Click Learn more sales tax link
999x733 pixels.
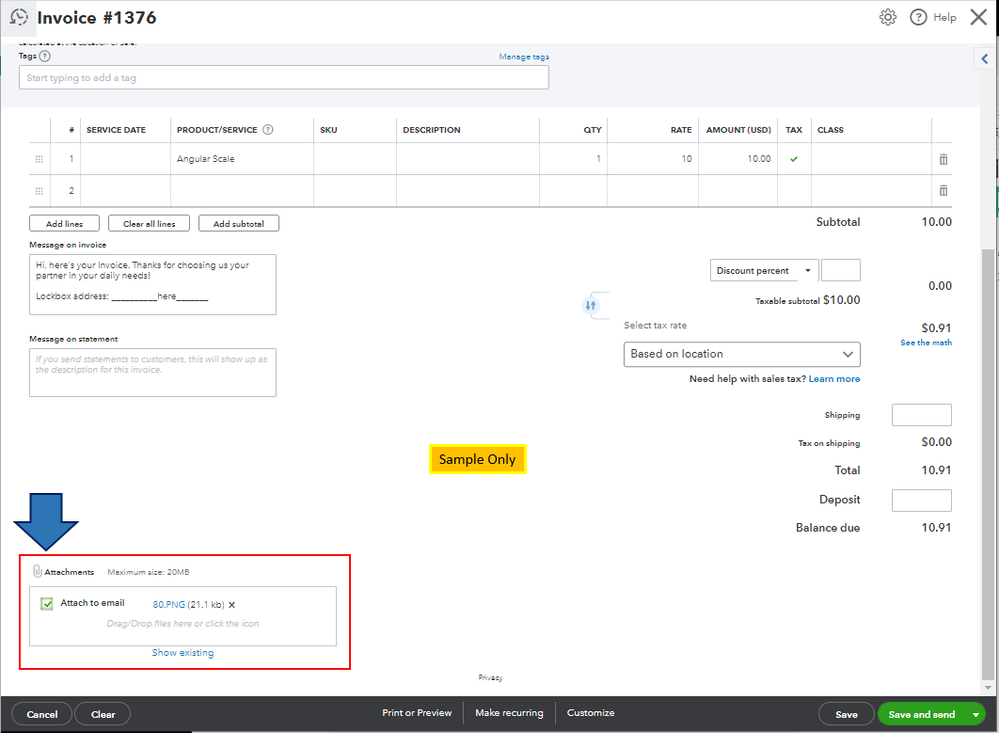(834, 379)
